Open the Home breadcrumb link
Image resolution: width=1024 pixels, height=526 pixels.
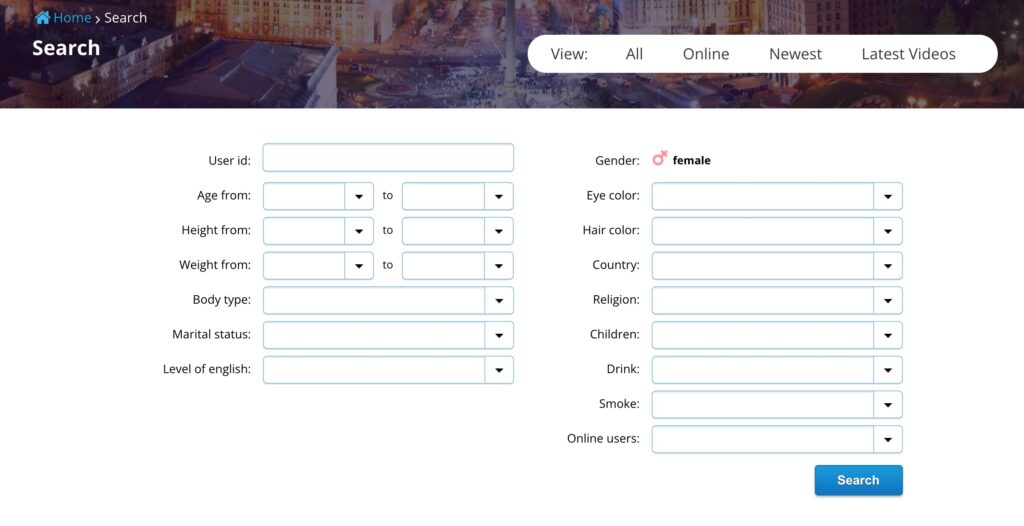tap(72, 18)
